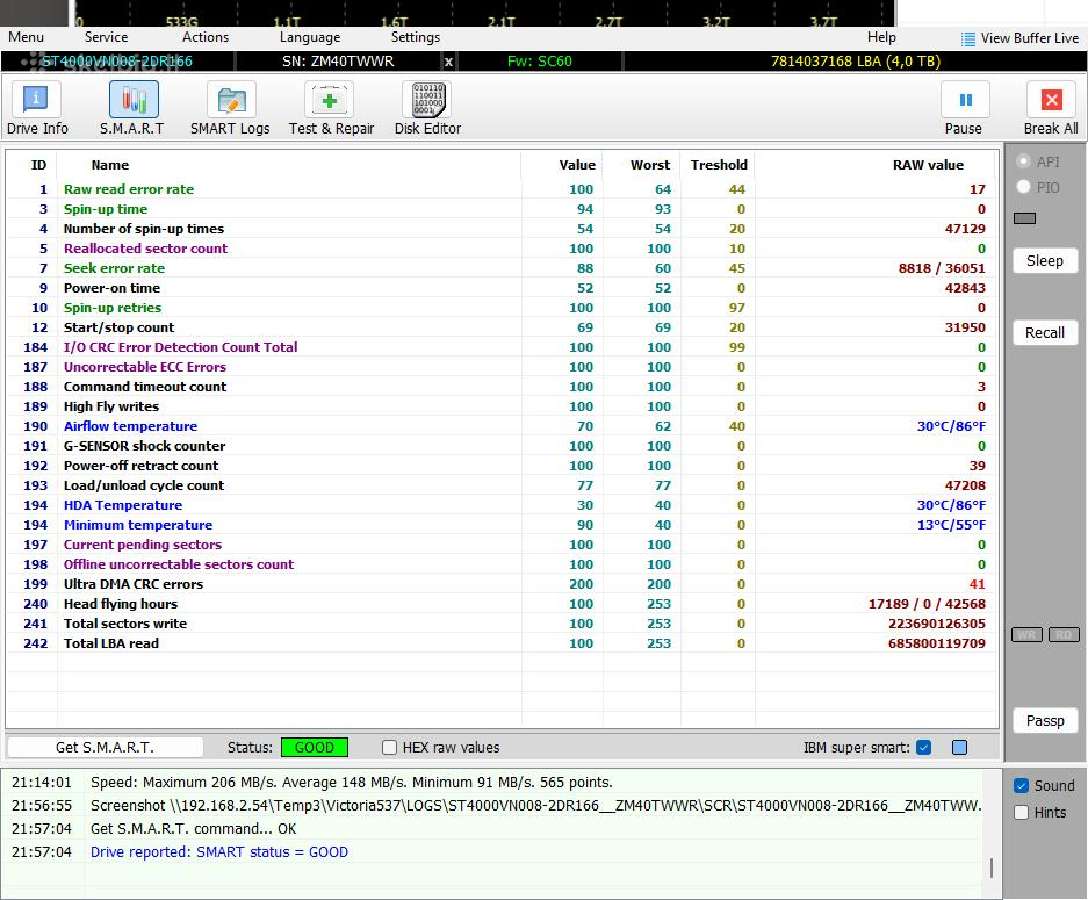1088x900 pixels.
Task: Click the Recall button
Action: 1045,333
